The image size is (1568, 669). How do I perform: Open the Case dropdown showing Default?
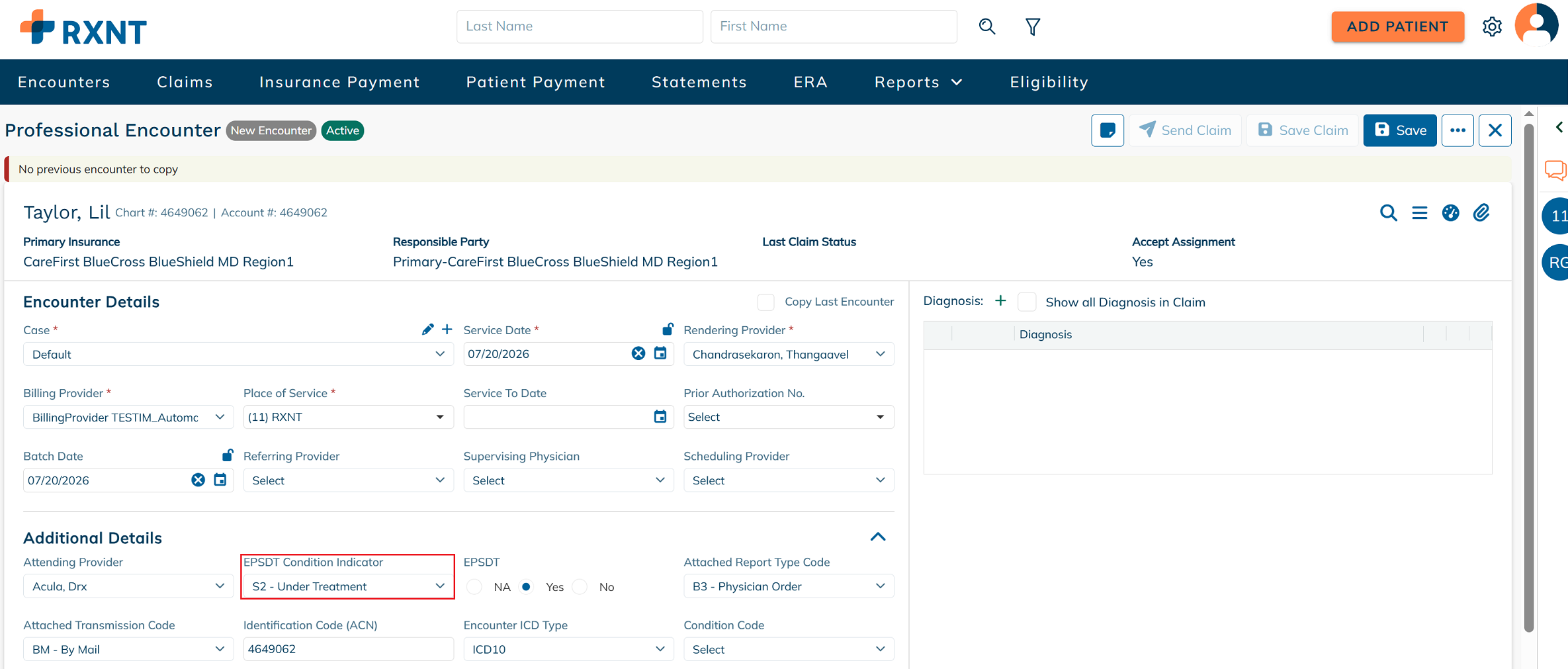coord(238,354)
